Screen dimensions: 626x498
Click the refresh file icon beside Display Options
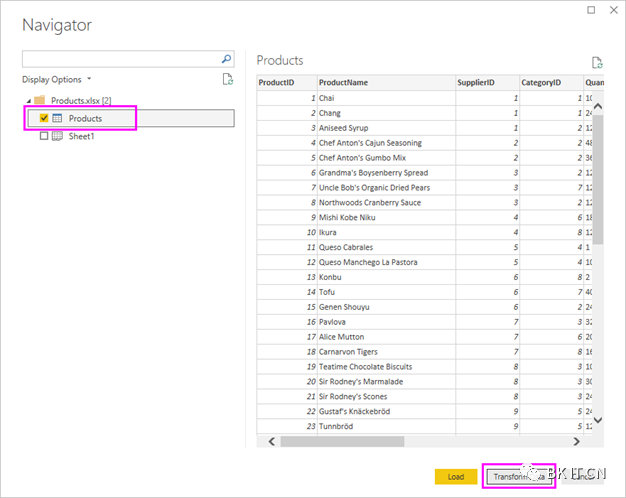point(228,79)
